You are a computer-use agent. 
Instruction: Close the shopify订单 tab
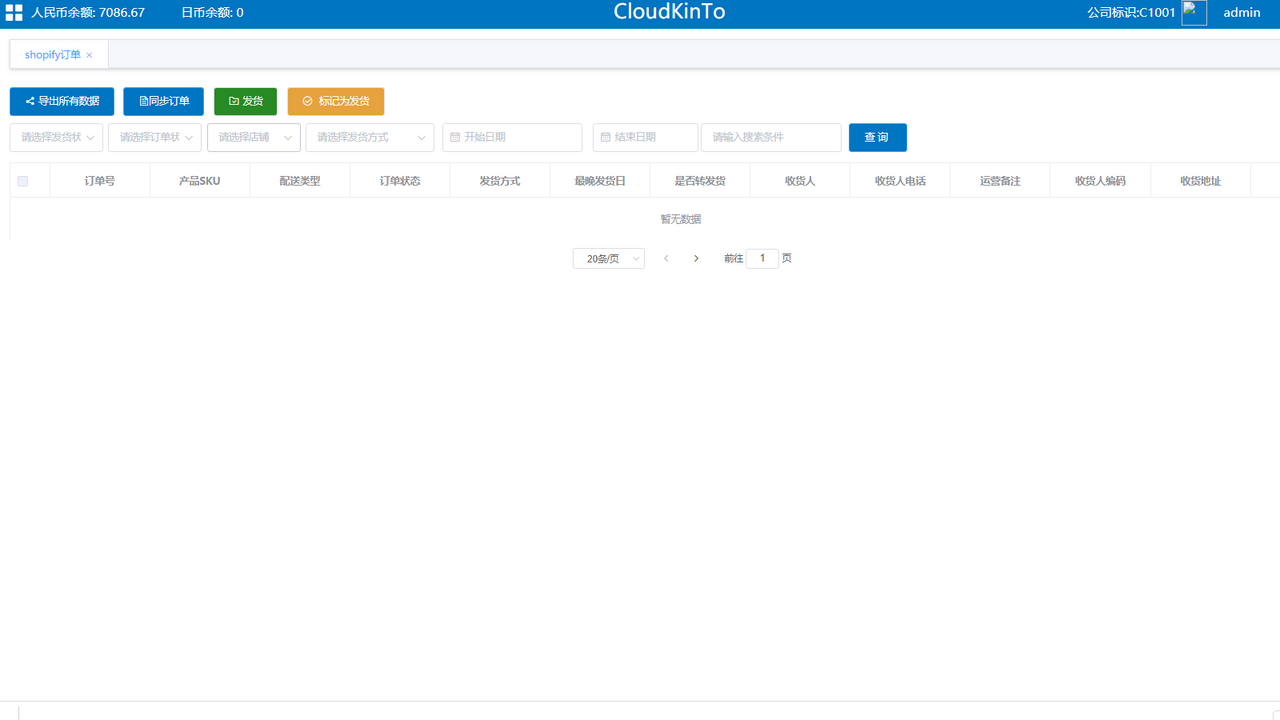pos(89,55)
